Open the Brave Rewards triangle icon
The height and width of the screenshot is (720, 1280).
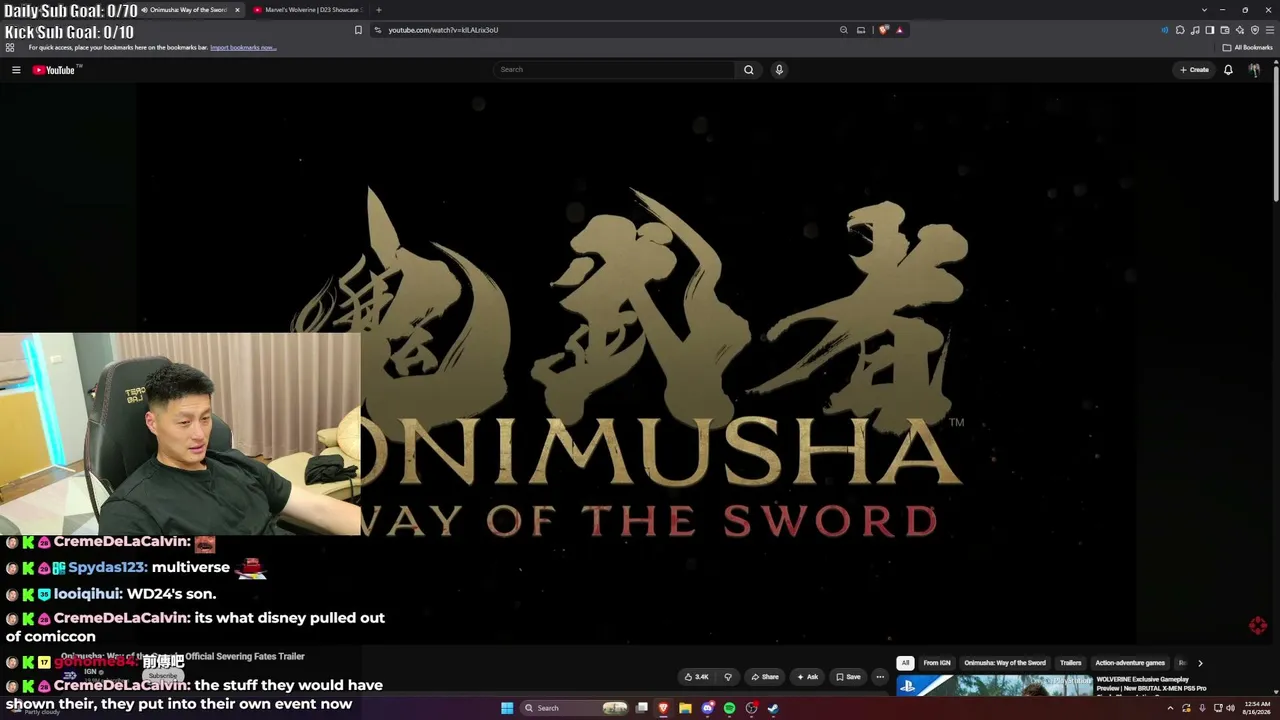(899, 30)
